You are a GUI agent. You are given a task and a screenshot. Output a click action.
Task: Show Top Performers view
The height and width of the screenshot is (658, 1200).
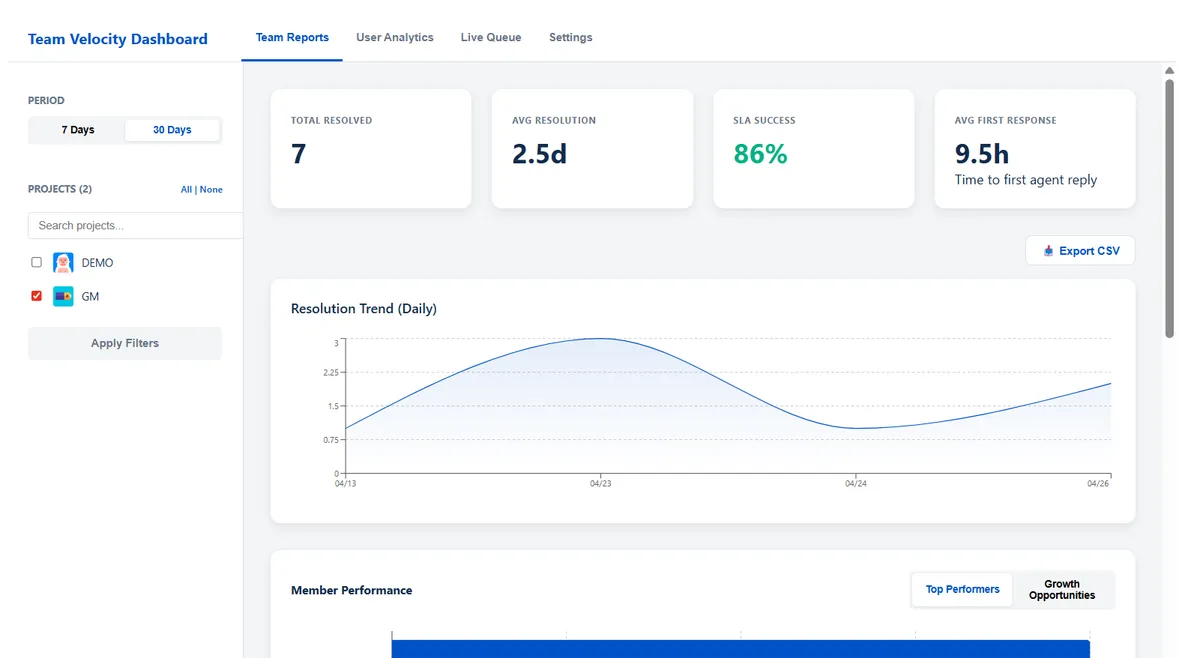click(x=962, y=590)
